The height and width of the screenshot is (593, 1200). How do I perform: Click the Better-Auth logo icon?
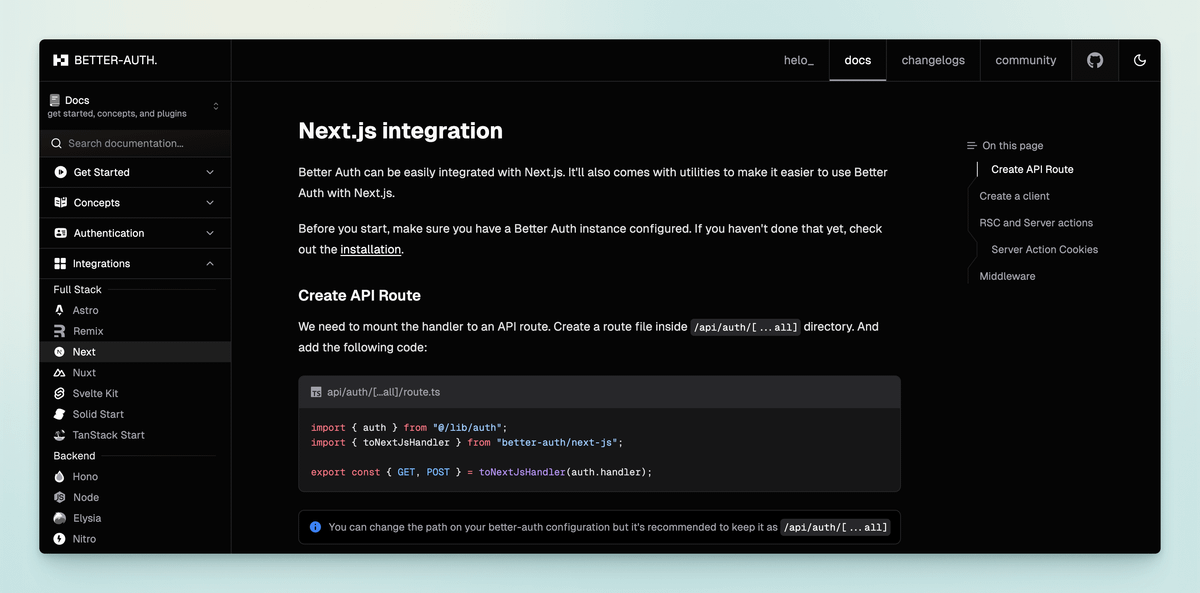61,60
